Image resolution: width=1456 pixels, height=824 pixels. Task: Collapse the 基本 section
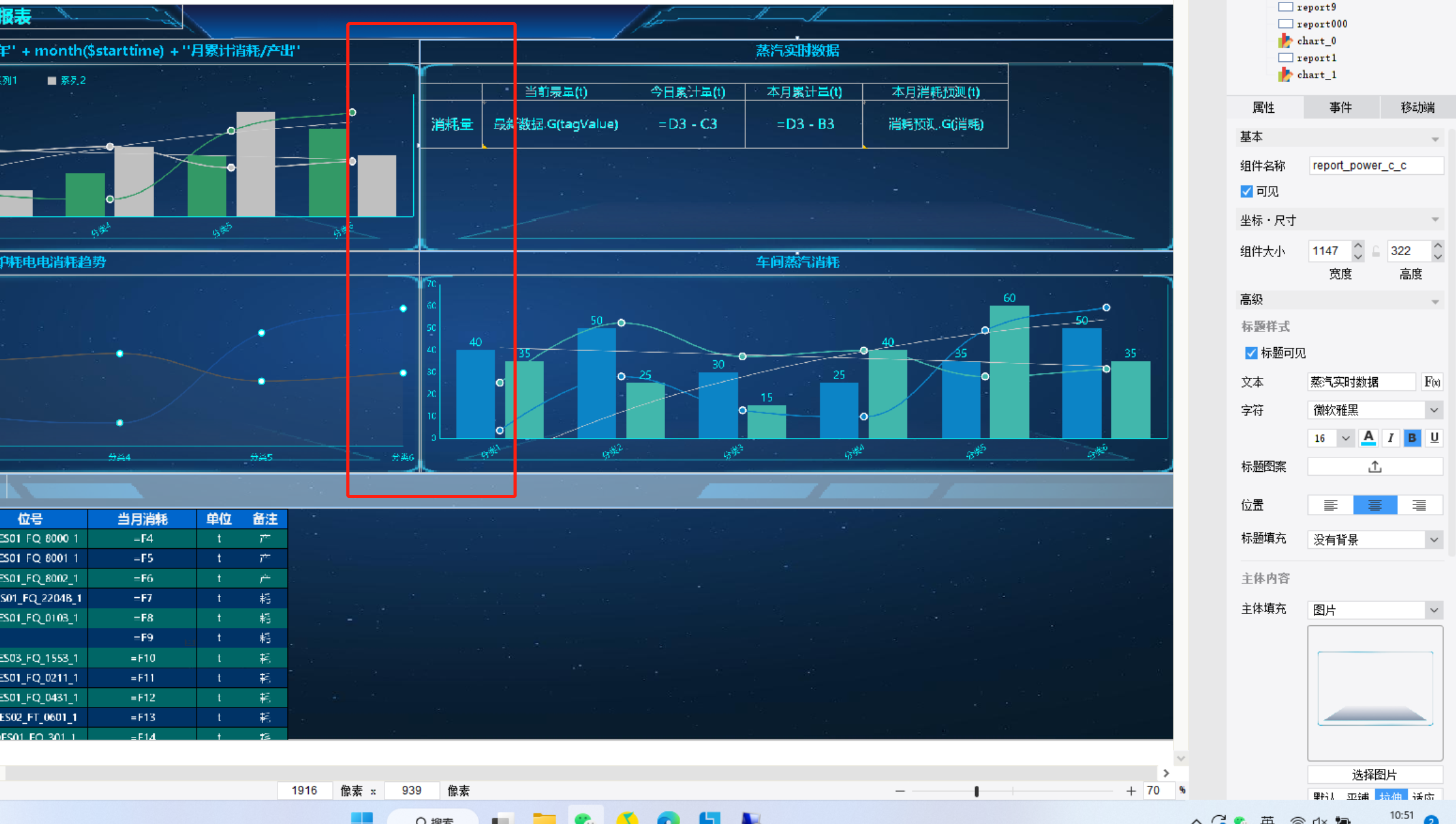[1435, 138]
